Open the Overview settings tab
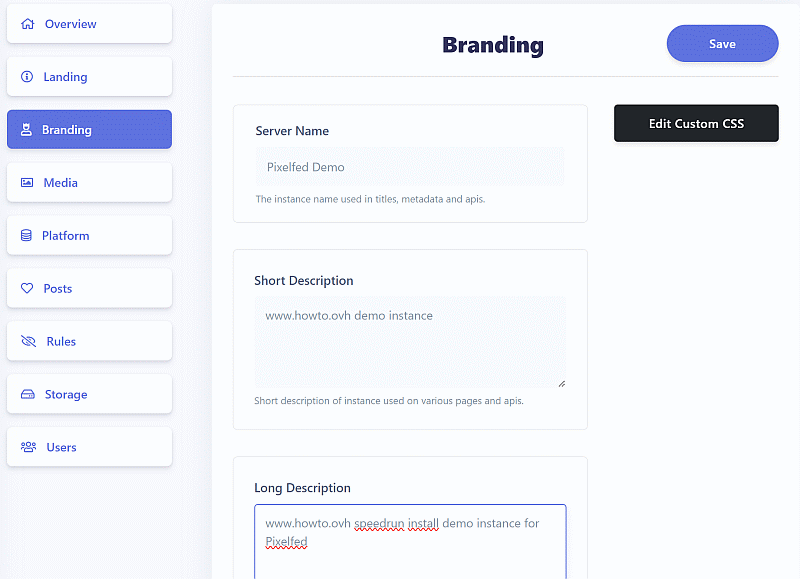800x579 pixels. click(71, 24)
